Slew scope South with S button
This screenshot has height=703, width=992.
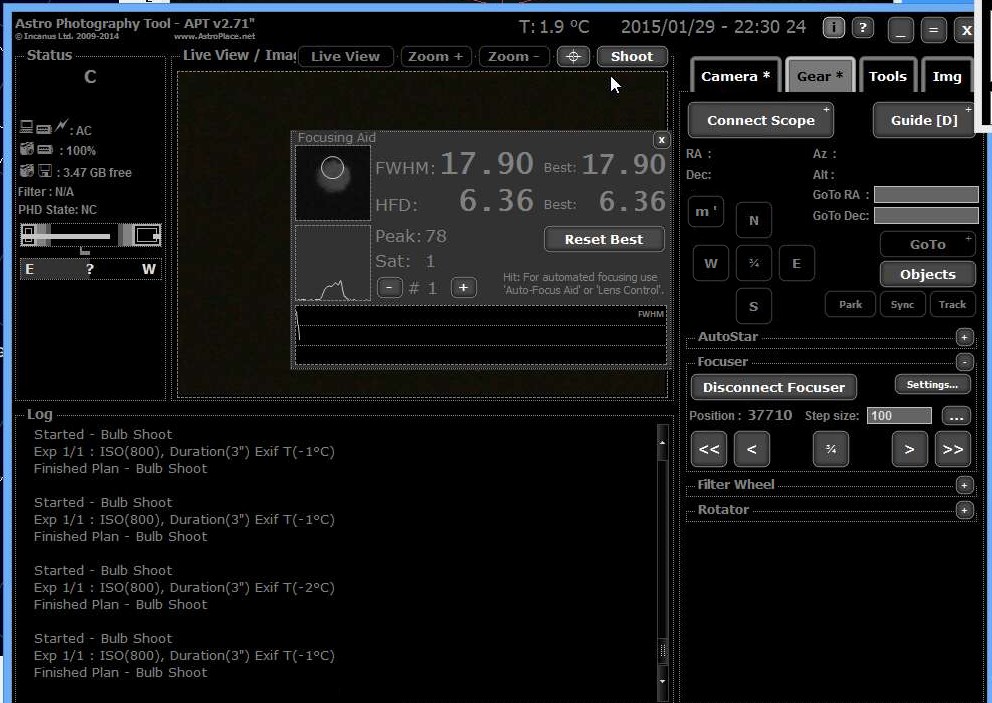753,306
